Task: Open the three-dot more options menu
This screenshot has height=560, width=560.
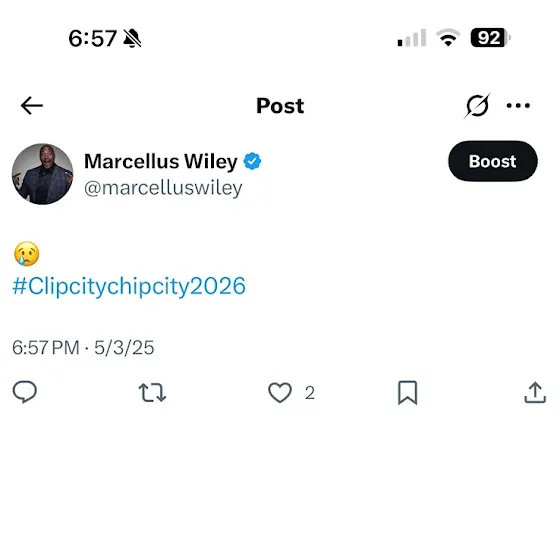Action: tap(518, 105)
